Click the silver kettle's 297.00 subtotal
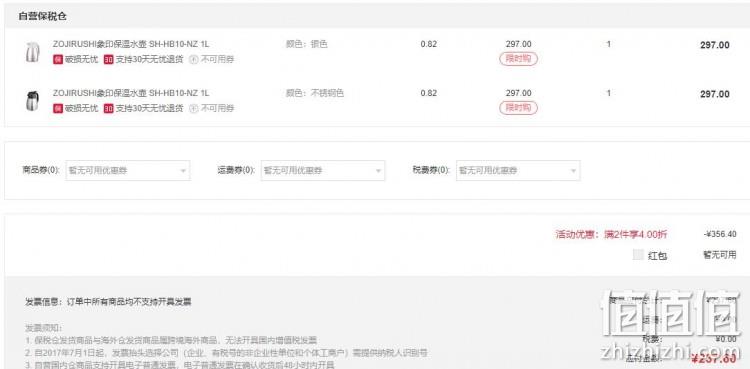The width and height of the screenshot is (750, 369). click(715, 45)
